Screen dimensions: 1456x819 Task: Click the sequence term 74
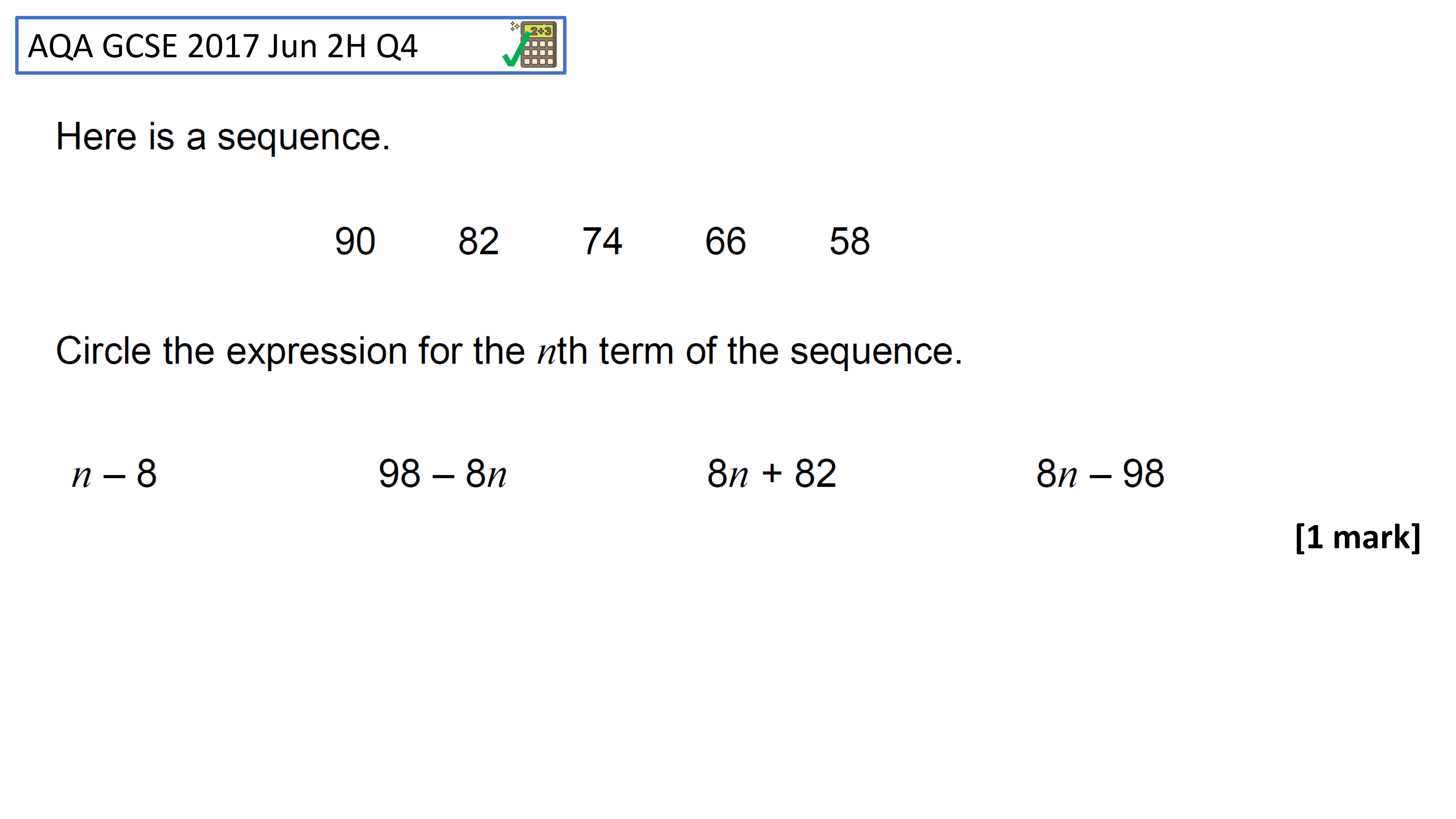(x=602, y=242)
